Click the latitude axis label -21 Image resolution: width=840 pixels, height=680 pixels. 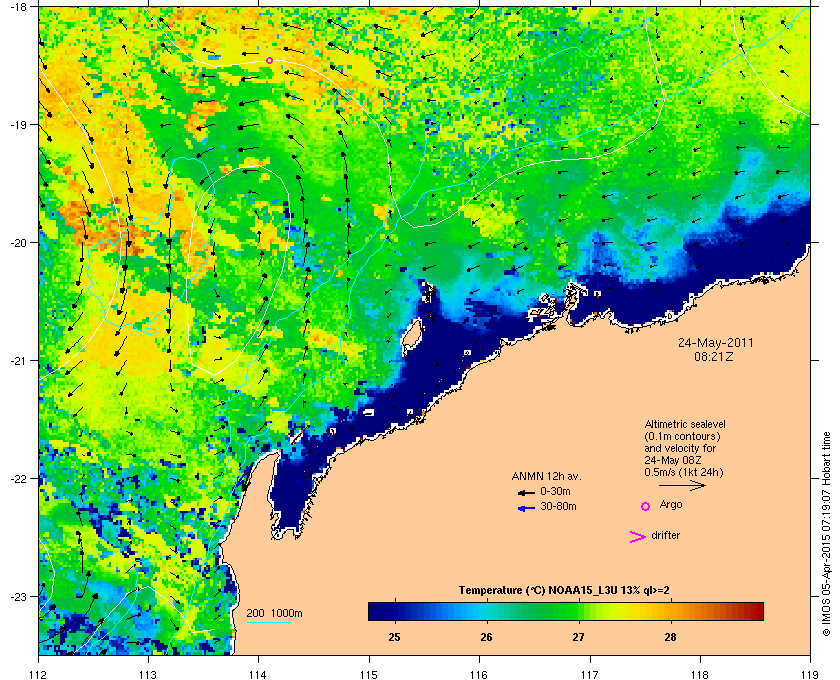[x=18, y=361]
